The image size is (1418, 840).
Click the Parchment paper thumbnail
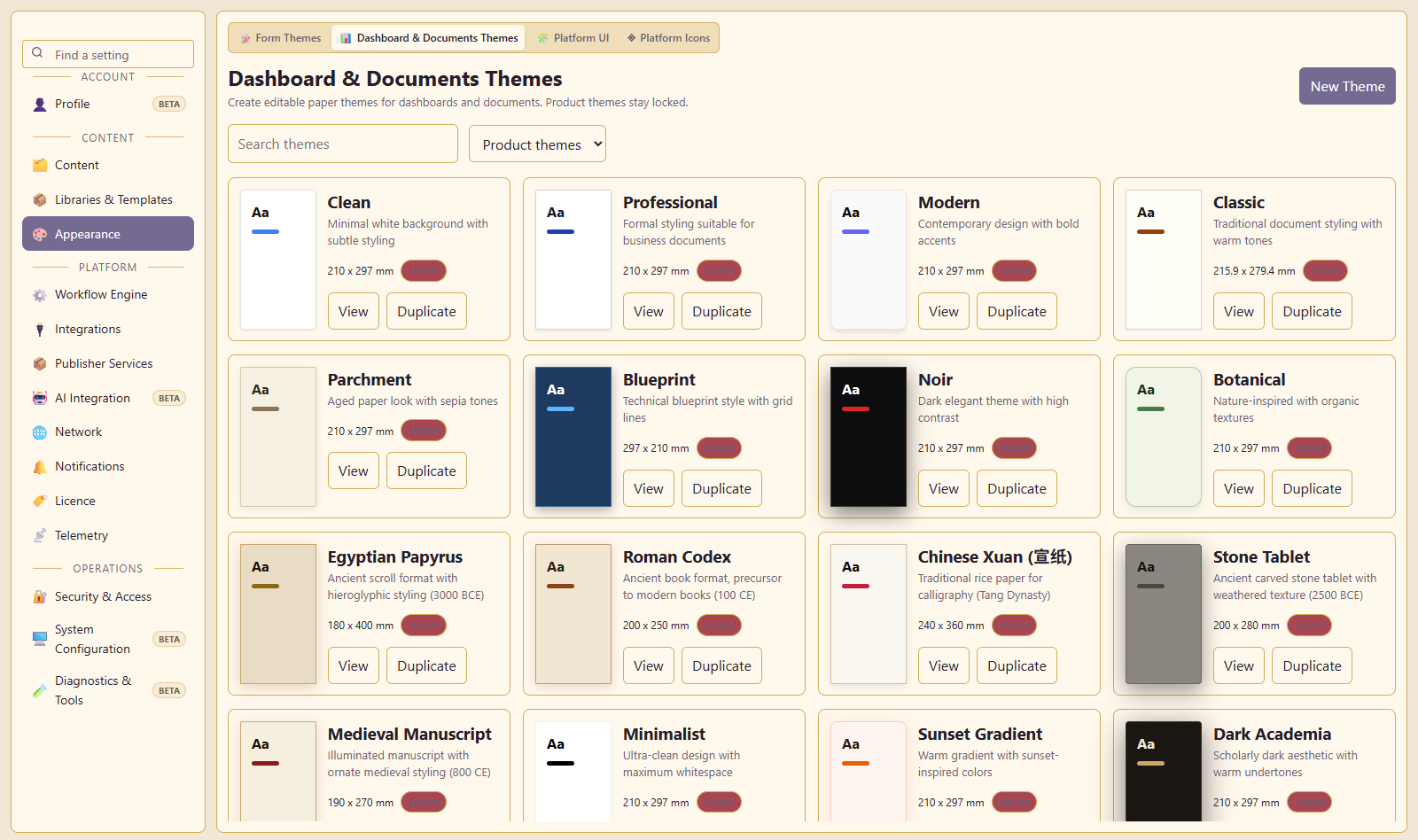278,437
